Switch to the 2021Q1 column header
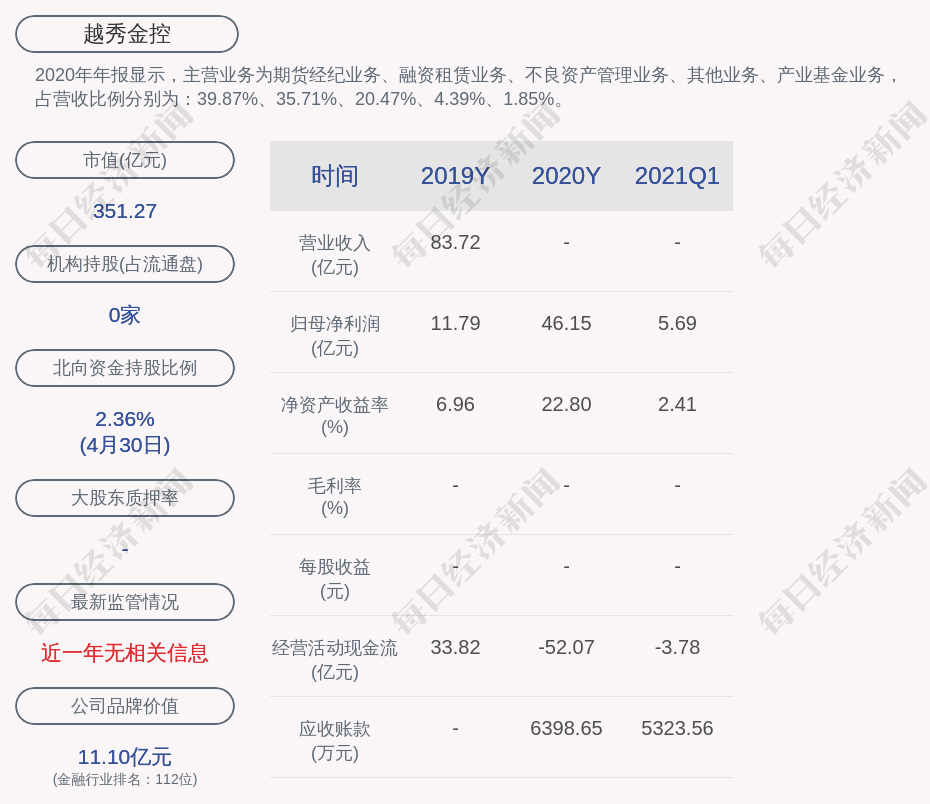This screenshot has width=930, height=804. (x=677, y=176)
